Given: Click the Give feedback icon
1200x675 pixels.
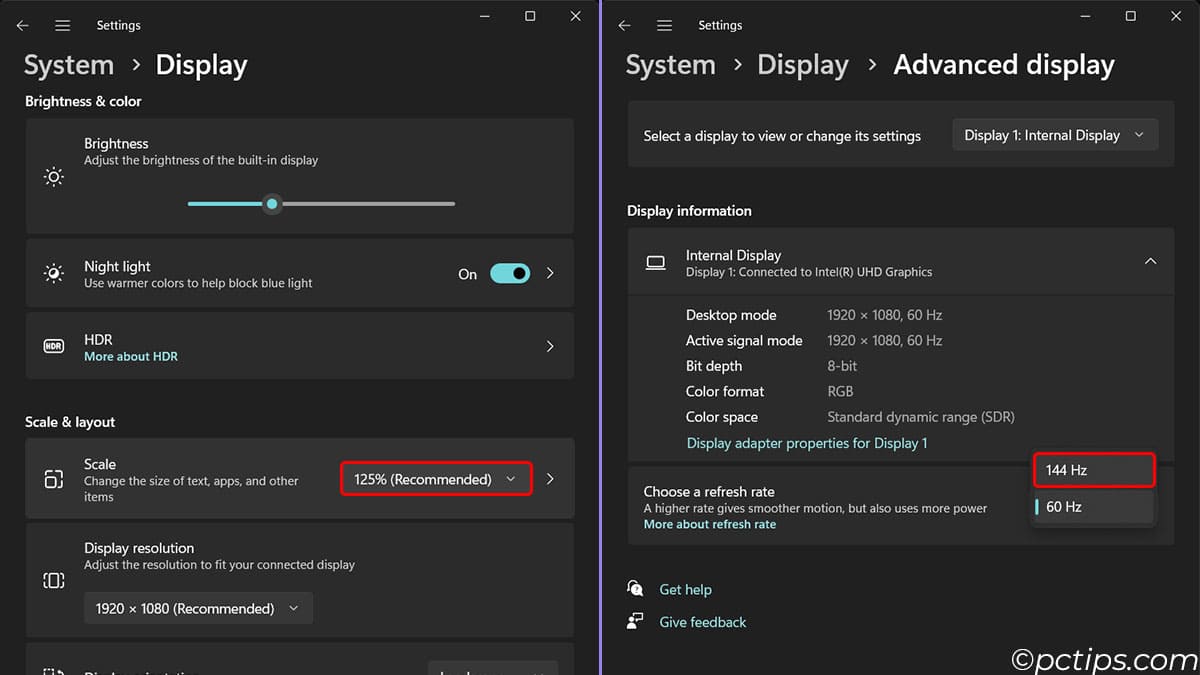Looking at the screenshot, I should (x=636, y=621).
